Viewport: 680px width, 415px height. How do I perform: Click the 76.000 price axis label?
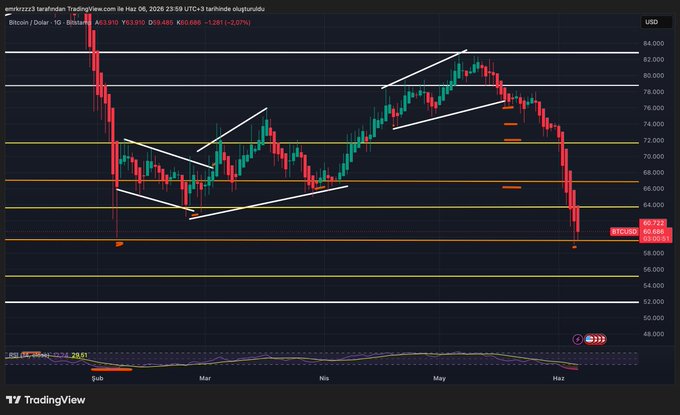pyautogui.click(x=654, y=108)
